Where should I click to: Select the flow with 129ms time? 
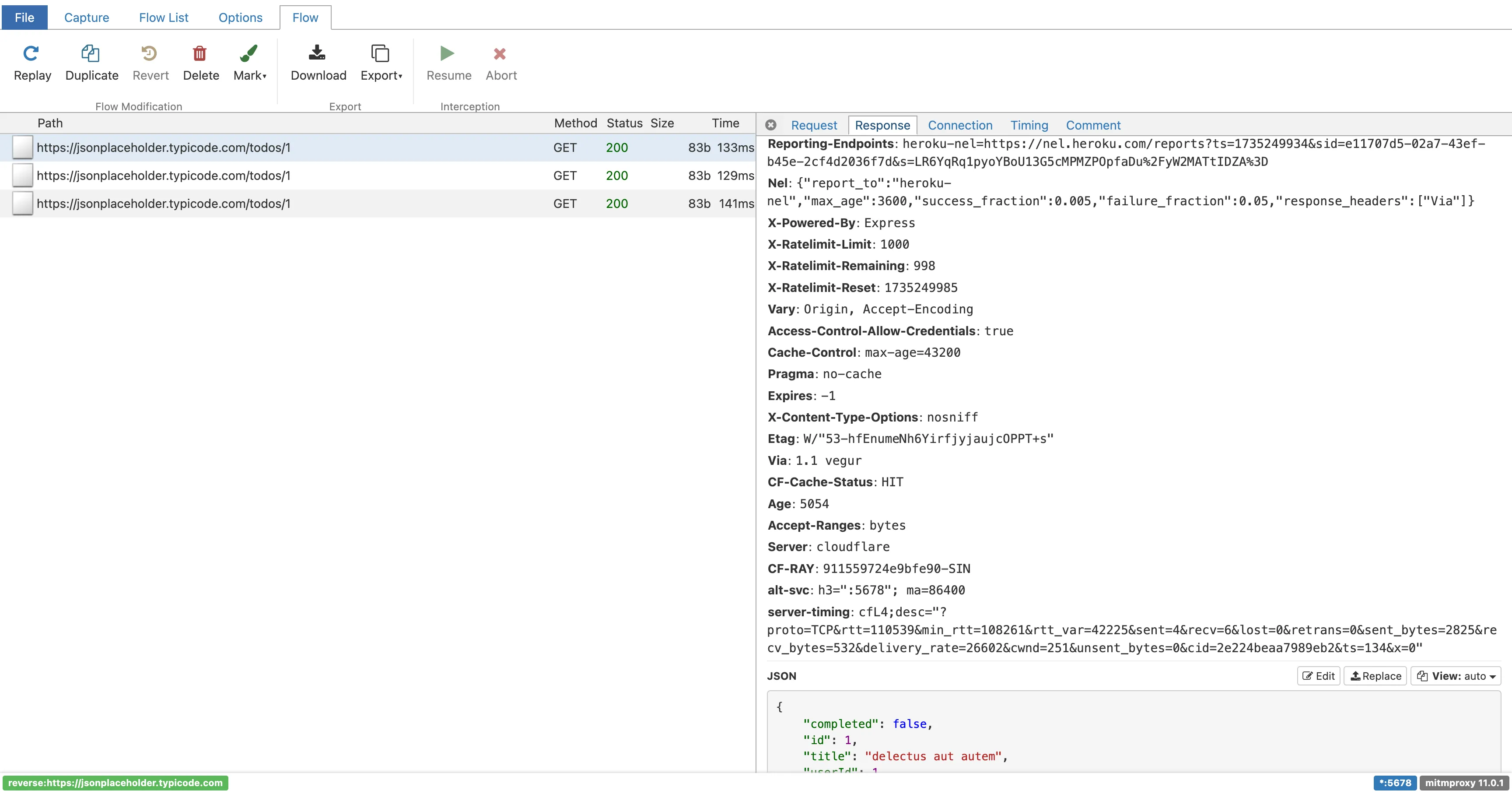pos(378,176)
